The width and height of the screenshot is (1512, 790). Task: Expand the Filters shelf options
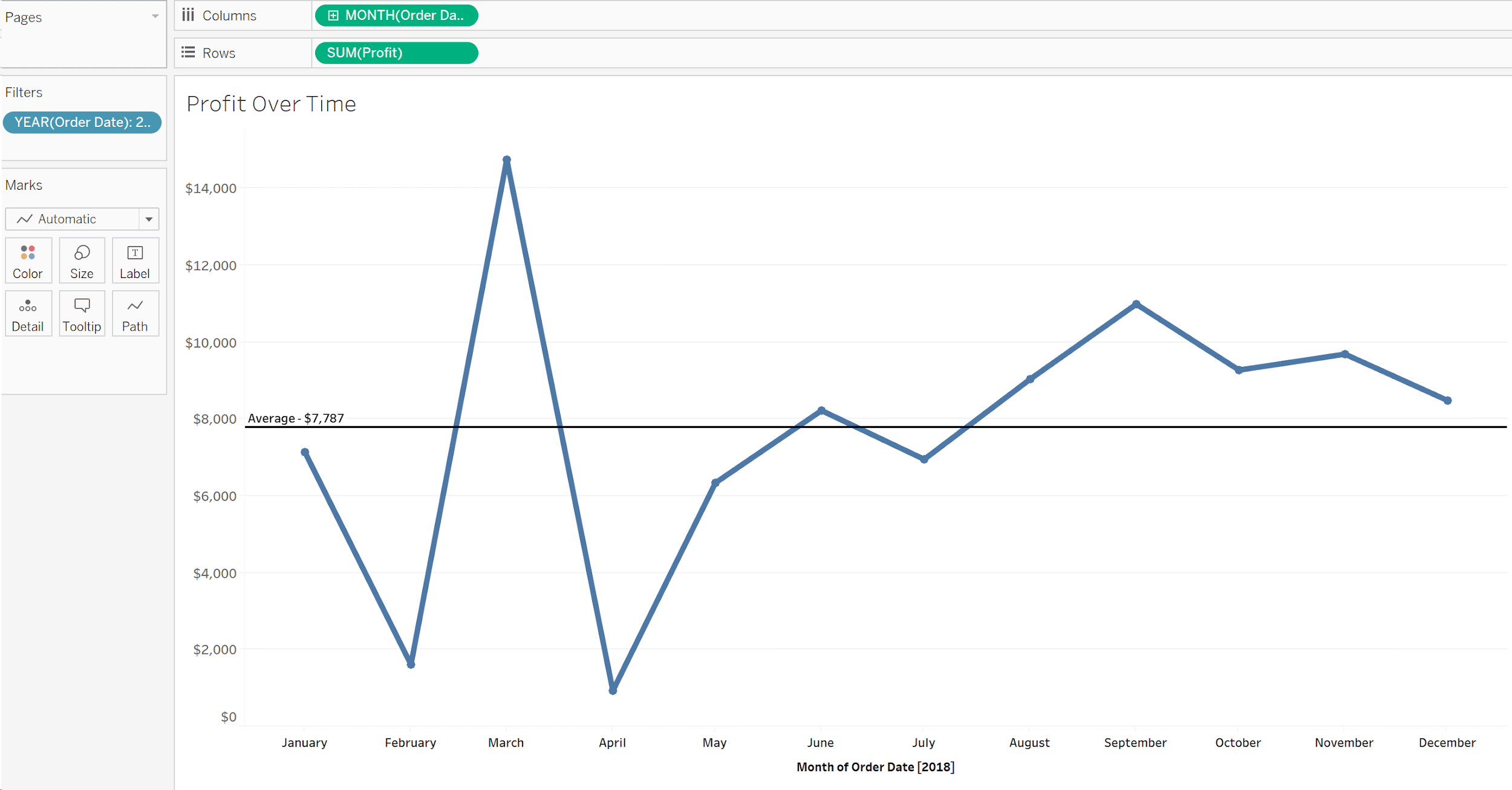[x=155, y=92]
